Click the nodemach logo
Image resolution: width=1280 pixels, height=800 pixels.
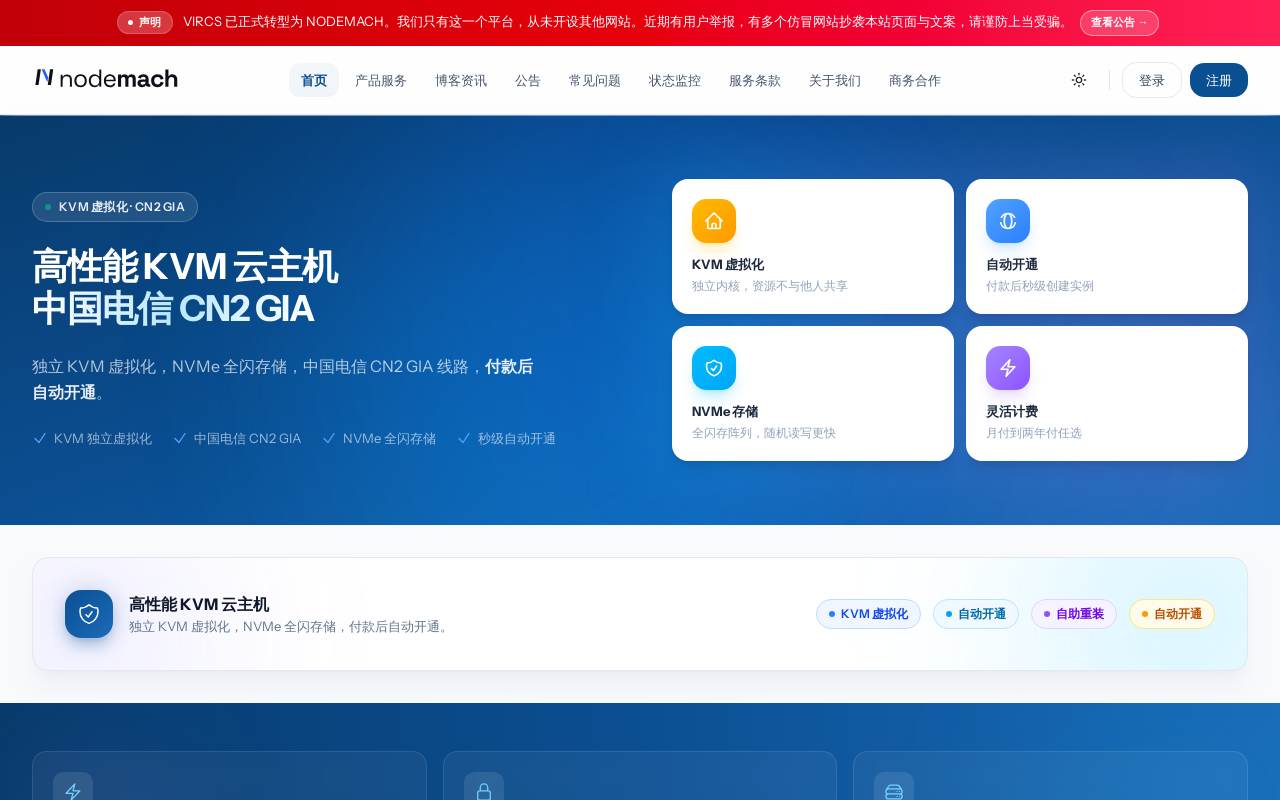click(x=106, y=78)
